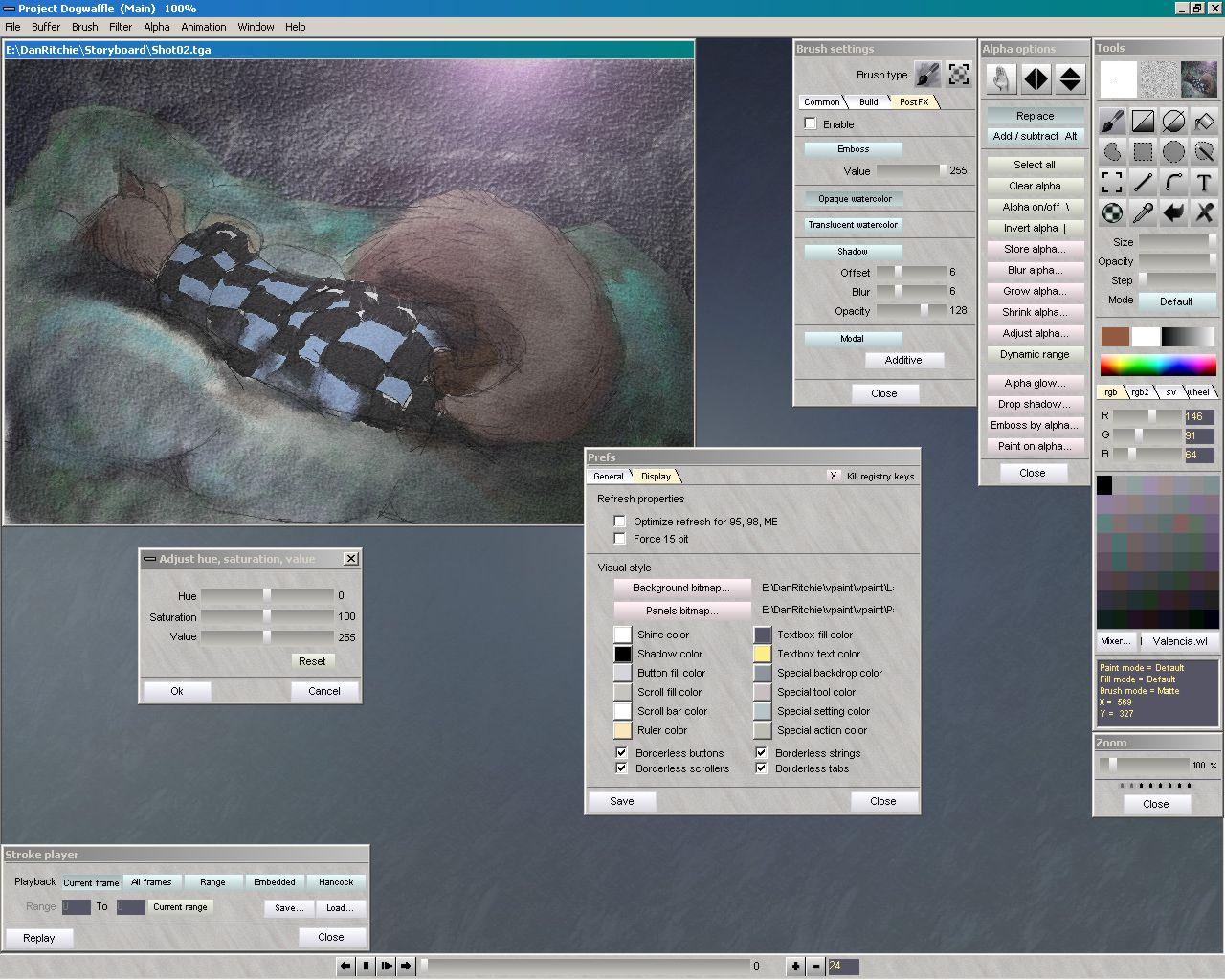Open the Filter menu
The image size is (1225, 980).
tap(121, 27)
